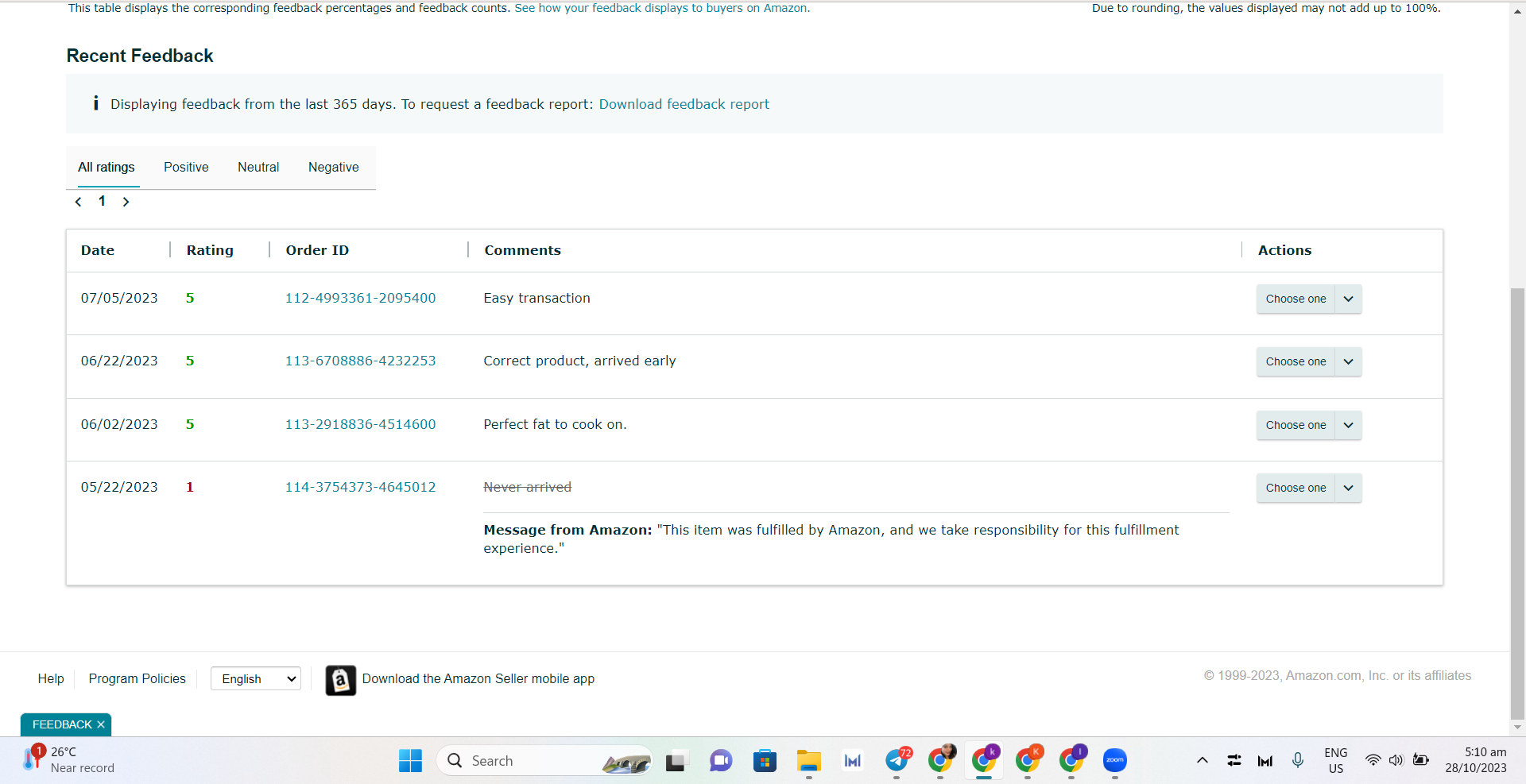Switch to the Positive tab

coord(186,168)
